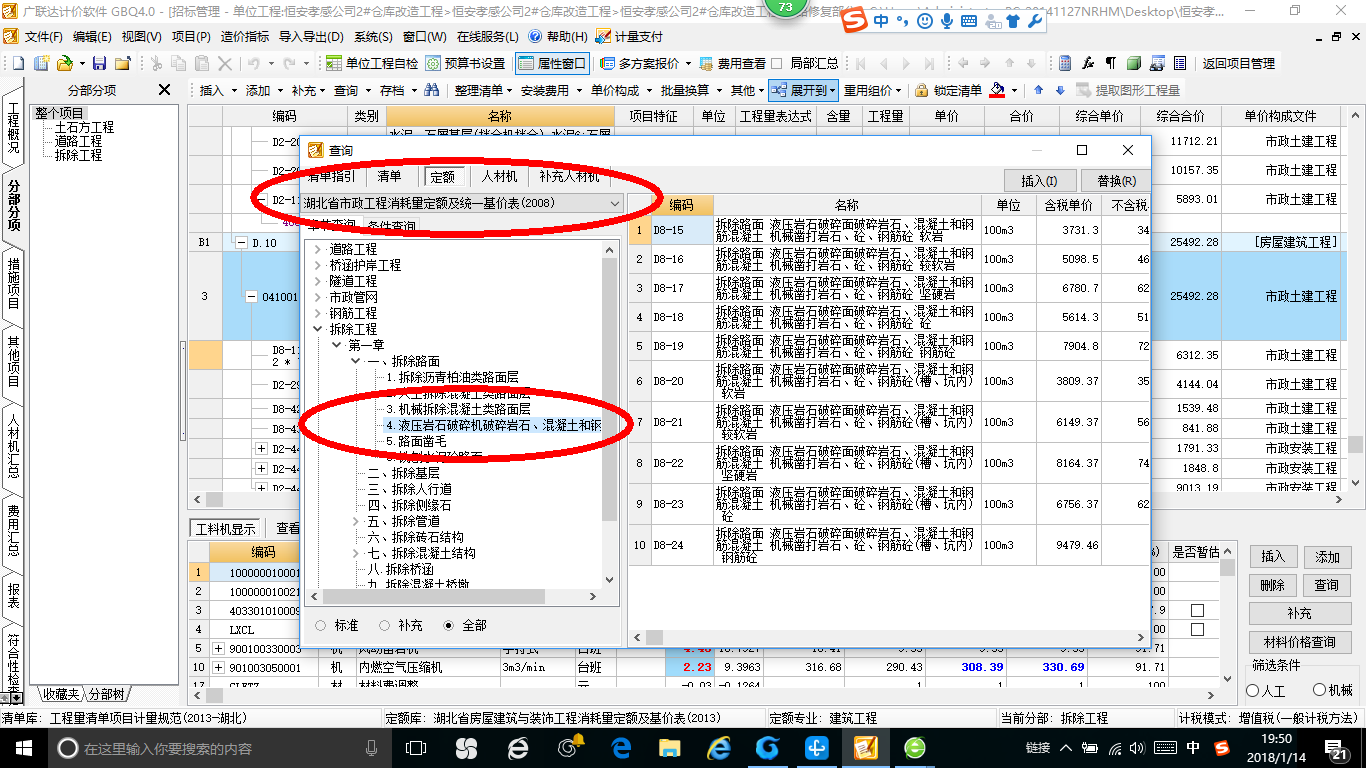This screenshot has width=1366, height=768.
Task: Select 3.机械拆除混凝土类路面层 tree item
Action: 458,409
